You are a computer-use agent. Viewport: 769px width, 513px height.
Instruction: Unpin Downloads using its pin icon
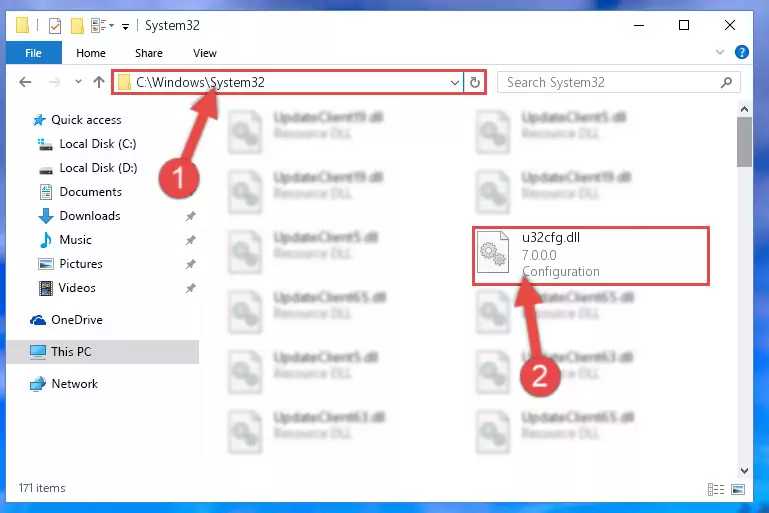190,216
